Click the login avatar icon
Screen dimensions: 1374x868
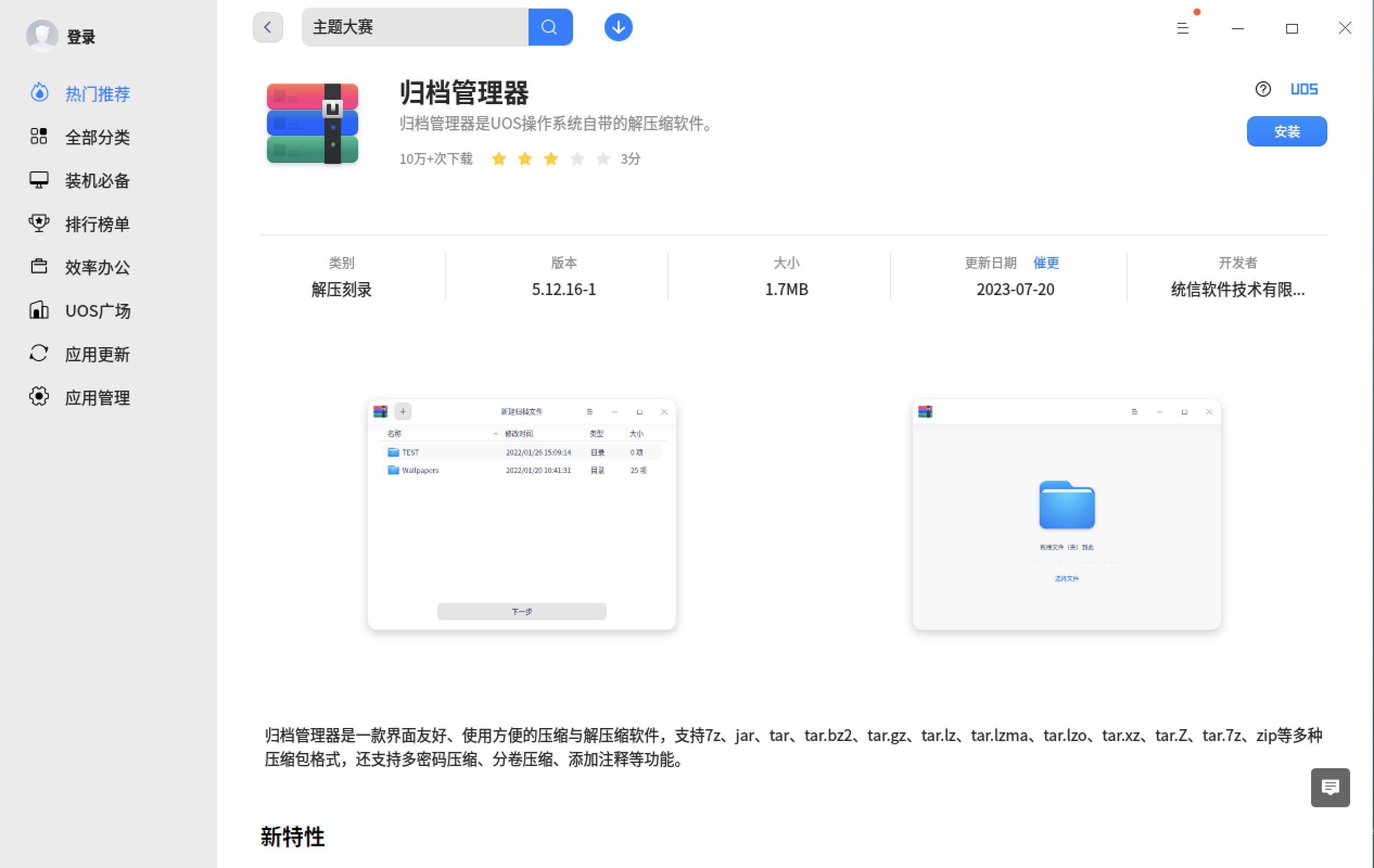tap(42, 36)
